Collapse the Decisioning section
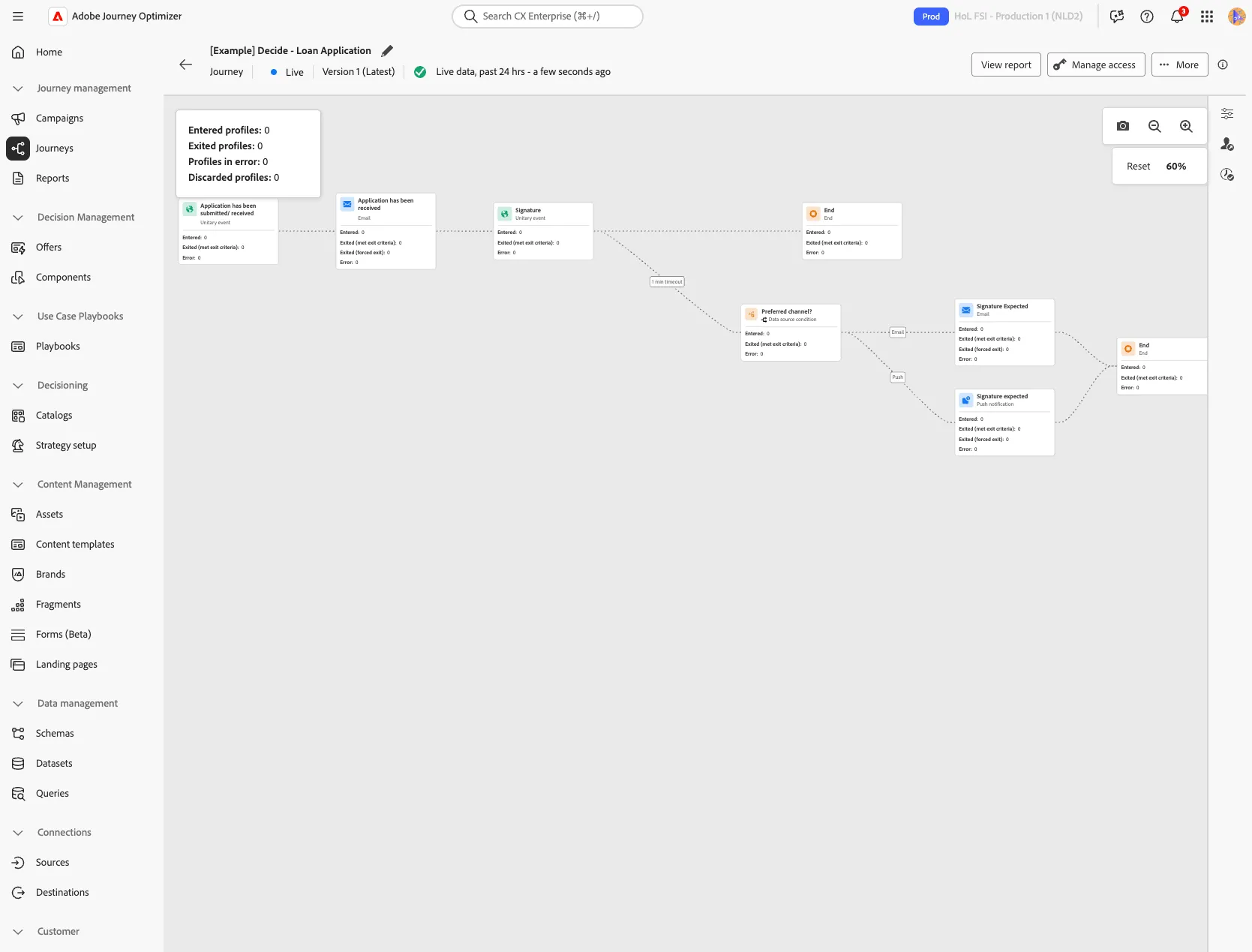 click(18, 386)
